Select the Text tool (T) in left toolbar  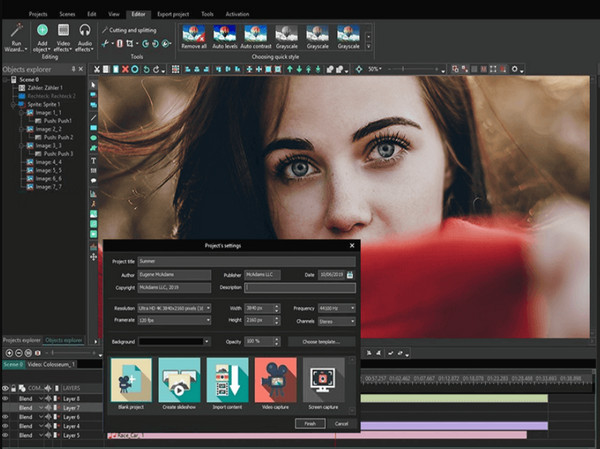click(x=93, y=161)
